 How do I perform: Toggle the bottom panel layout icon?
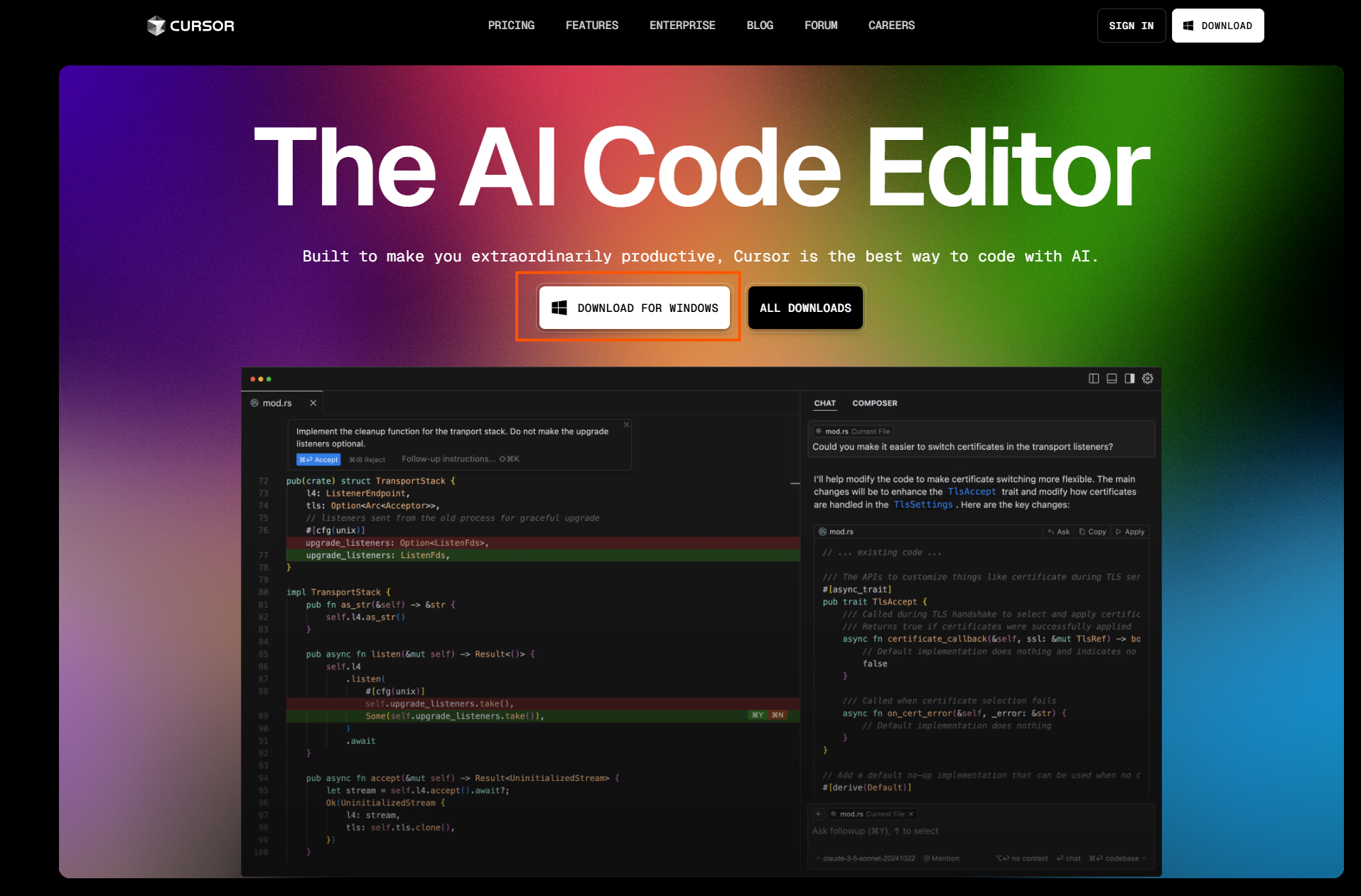(x=1112, y=379)
